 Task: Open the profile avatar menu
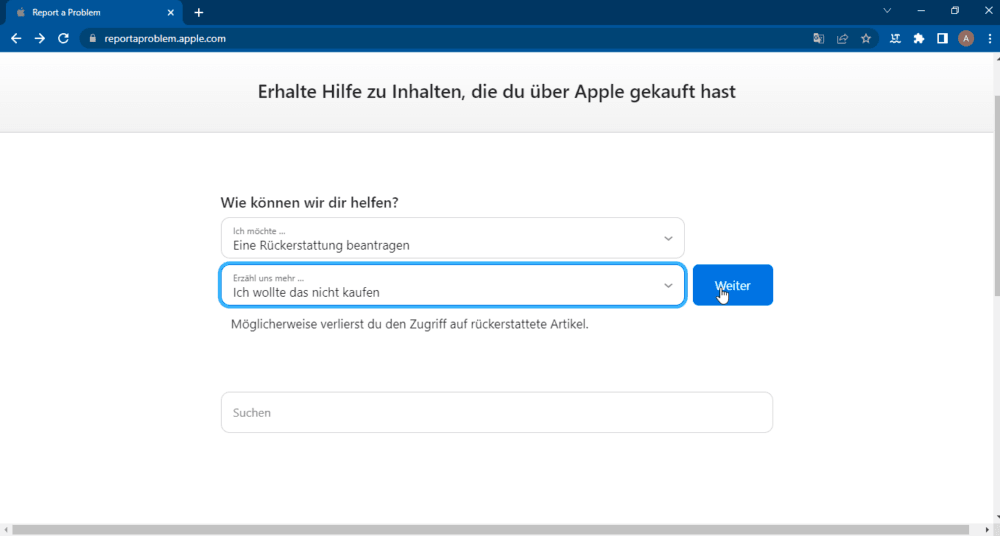click(966, 38)
